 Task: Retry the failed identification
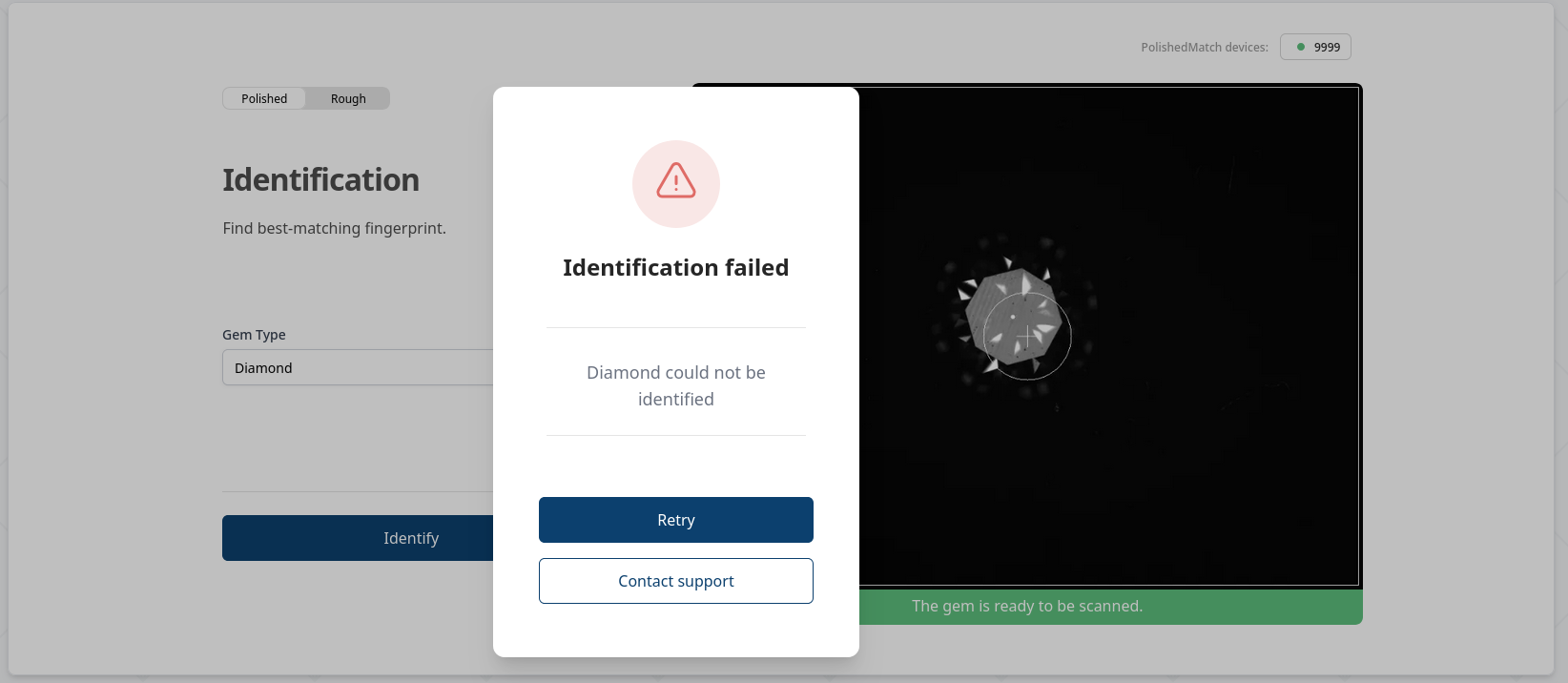click(x=675, y=520)
